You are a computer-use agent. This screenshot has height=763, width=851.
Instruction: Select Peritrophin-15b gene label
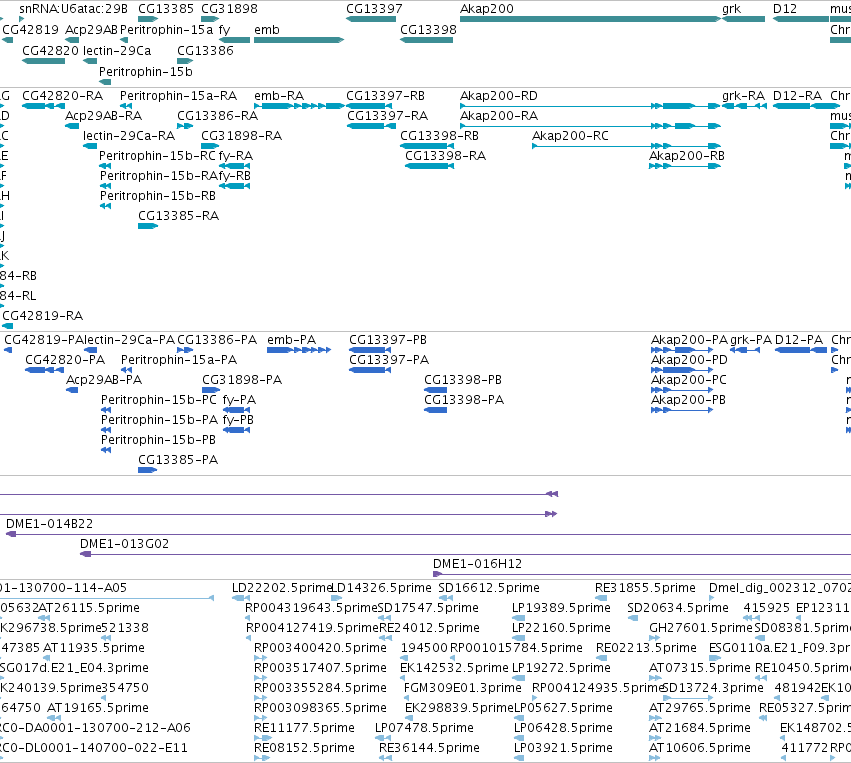tap(145, 72)
